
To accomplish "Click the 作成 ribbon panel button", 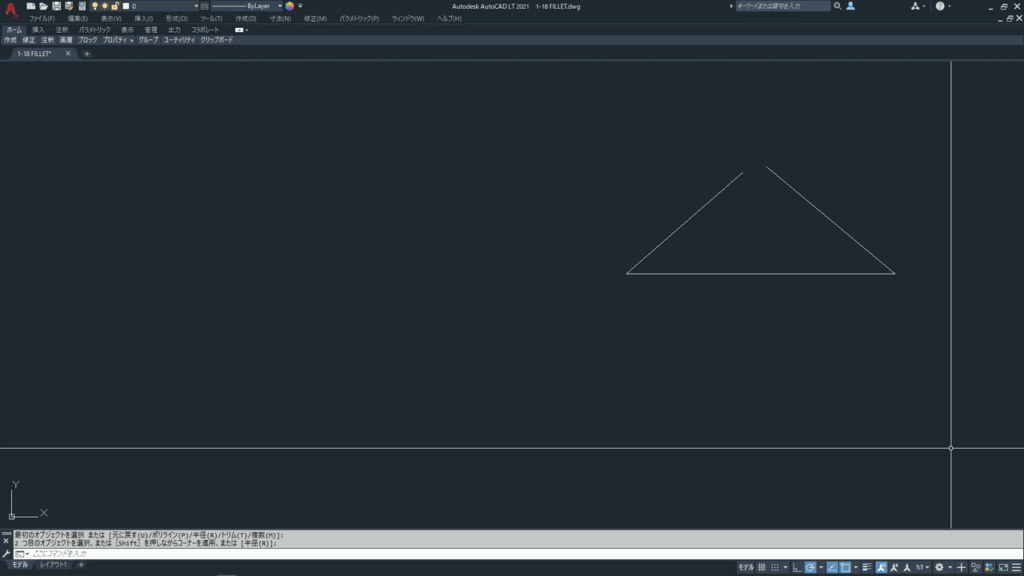I will 10,40.
